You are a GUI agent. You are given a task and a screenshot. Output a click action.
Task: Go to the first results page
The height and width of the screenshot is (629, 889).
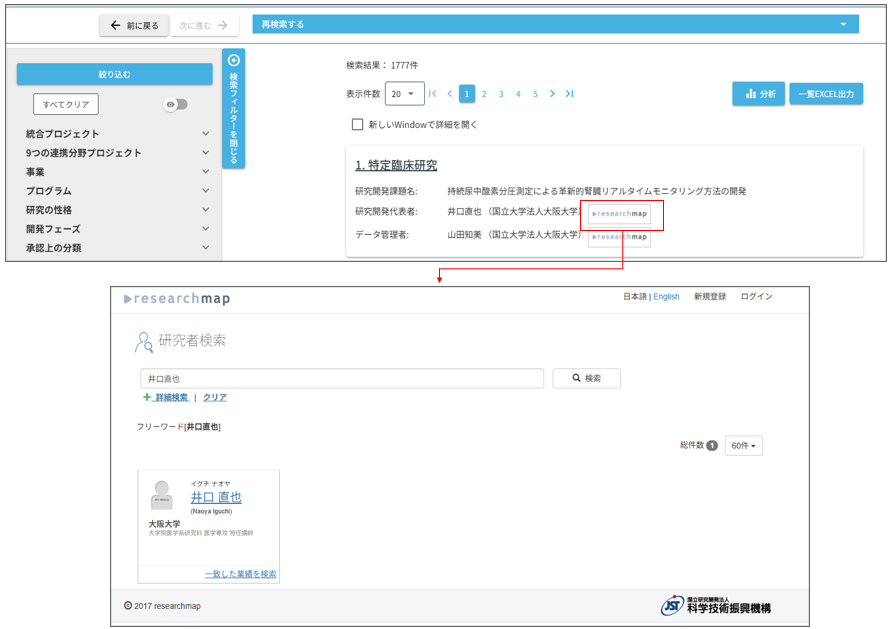tap(433, 94)
